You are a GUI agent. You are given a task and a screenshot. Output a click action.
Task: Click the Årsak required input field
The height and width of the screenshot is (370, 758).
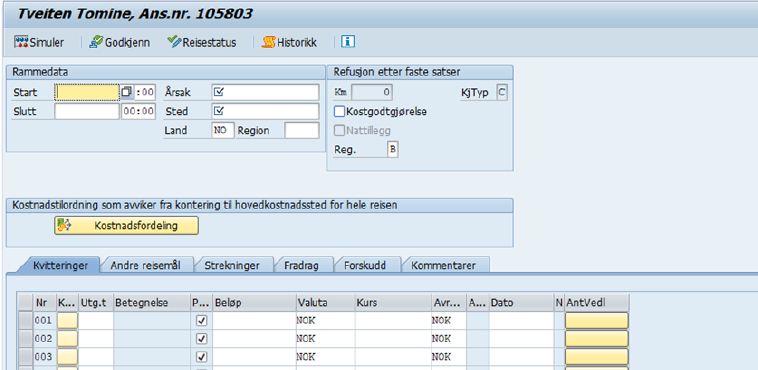click(265, 92)
